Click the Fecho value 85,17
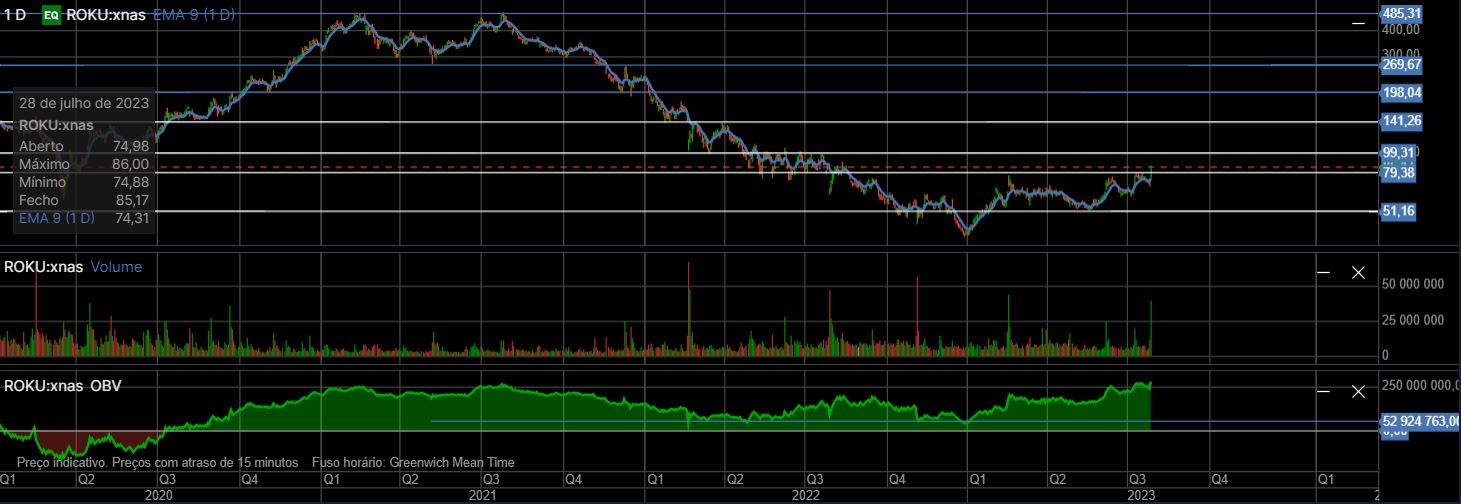Viewport: 1461px width, 504px height. tap(131, 200)
